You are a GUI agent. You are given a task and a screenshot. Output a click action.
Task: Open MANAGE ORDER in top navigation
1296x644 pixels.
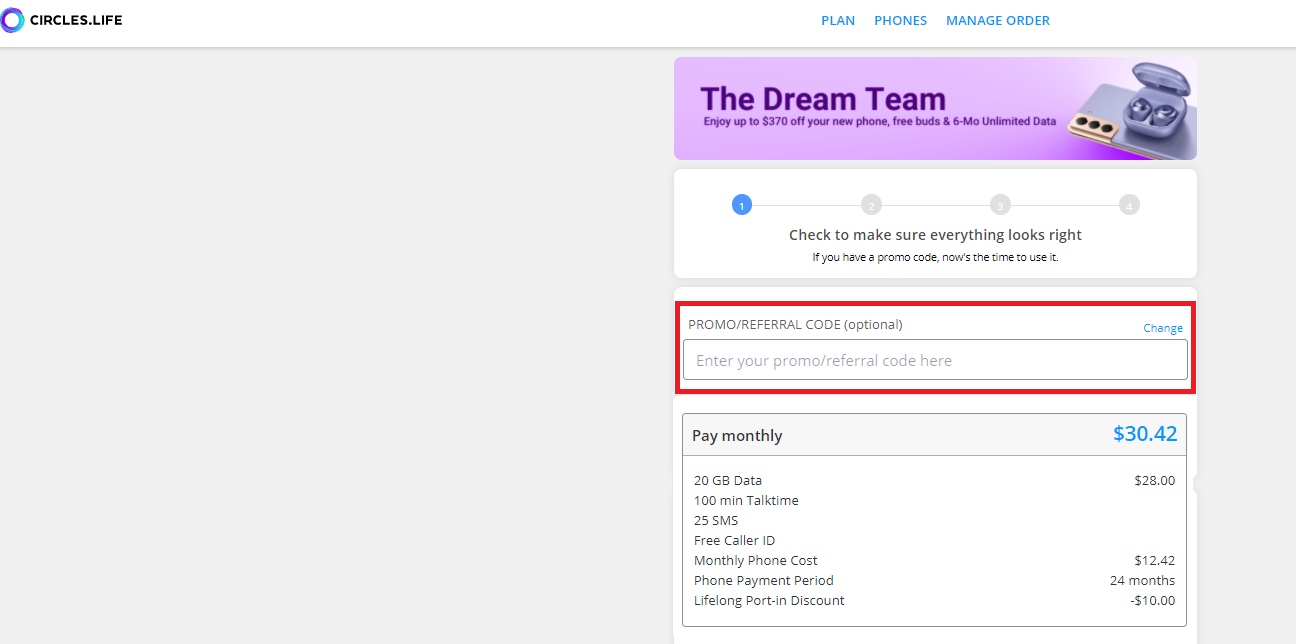(x=997, y=20)
